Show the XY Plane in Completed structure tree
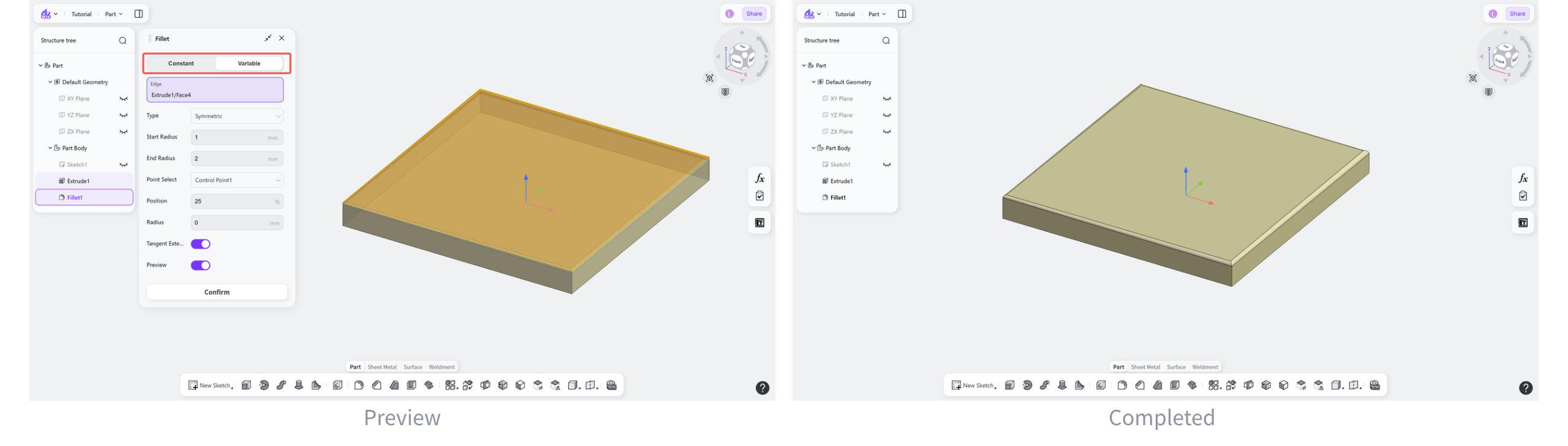The image size is (1568, 446). (x=887, y=99)
